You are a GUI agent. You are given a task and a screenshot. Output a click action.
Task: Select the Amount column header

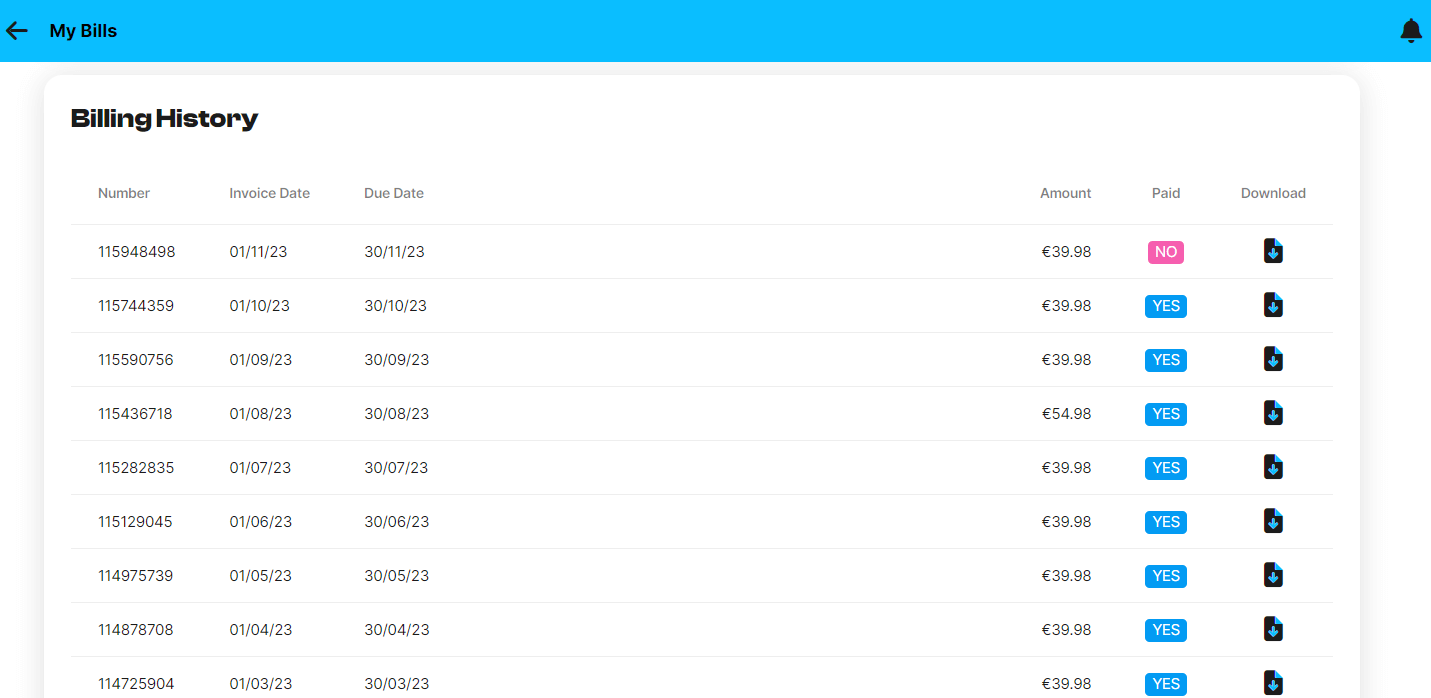coord(1065,193)
